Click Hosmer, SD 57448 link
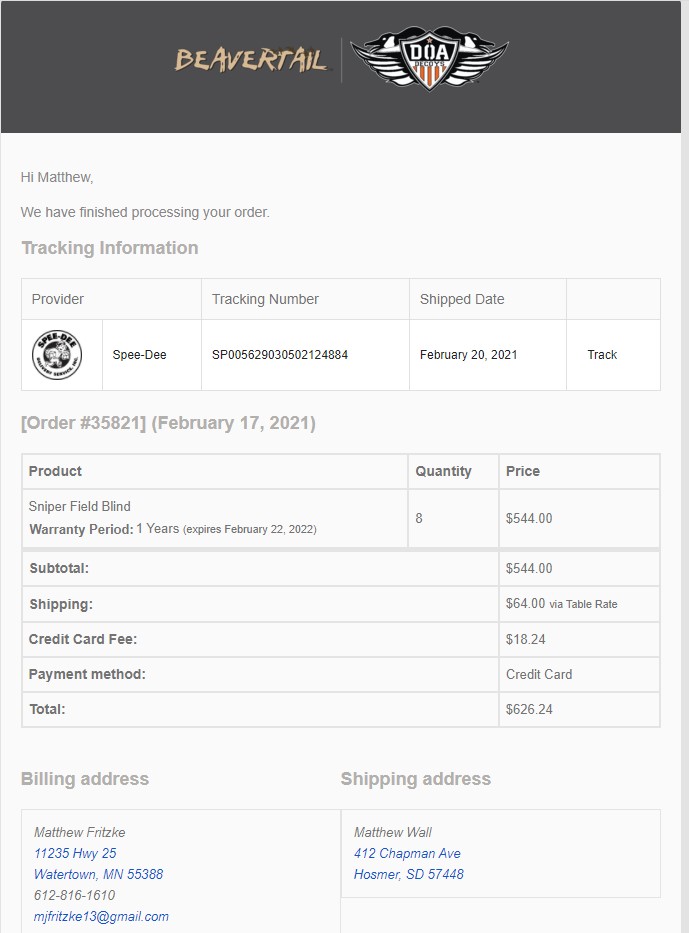This screenshot has height=933, width=689. click(x=409, y=874)
